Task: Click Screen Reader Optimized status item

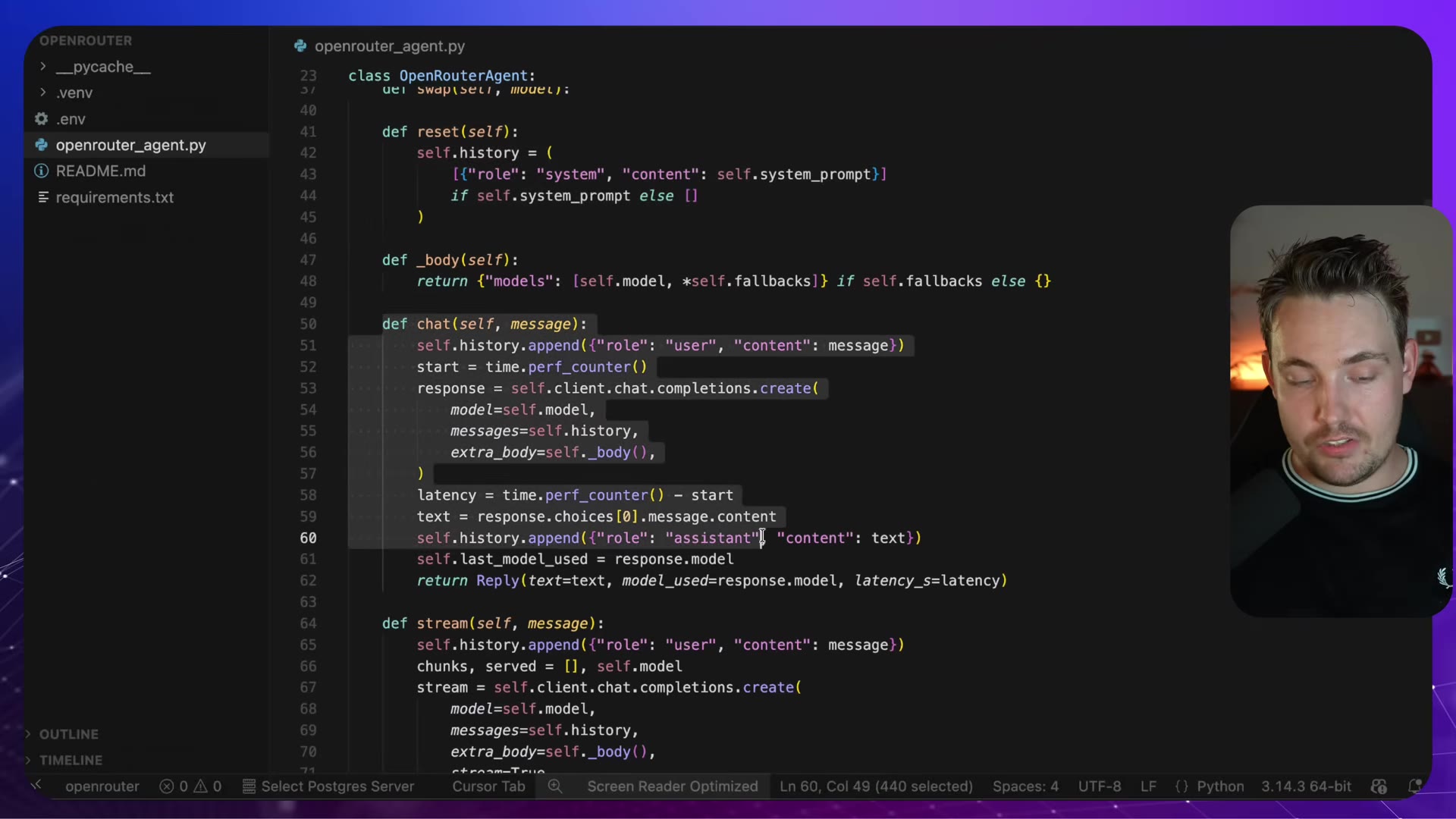Action: click(x=672, y=786)
